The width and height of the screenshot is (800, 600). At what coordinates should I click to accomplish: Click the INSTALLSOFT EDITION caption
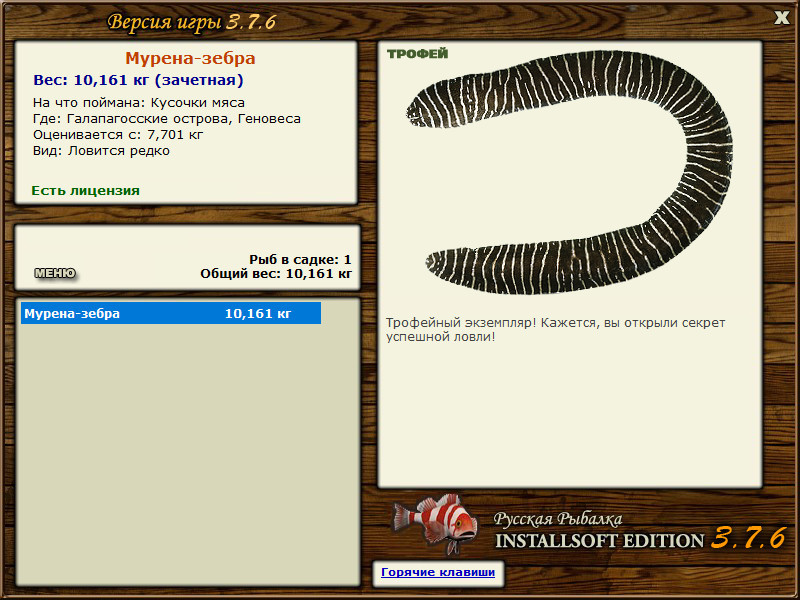click(599, 541)
